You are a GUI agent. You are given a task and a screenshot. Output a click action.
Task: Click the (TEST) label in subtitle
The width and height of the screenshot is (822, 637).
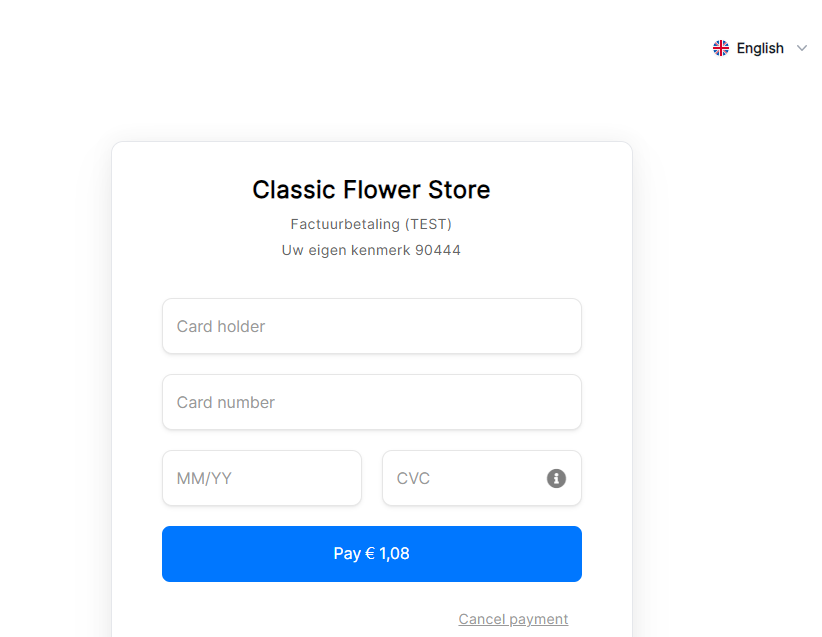tap(428, 224)
